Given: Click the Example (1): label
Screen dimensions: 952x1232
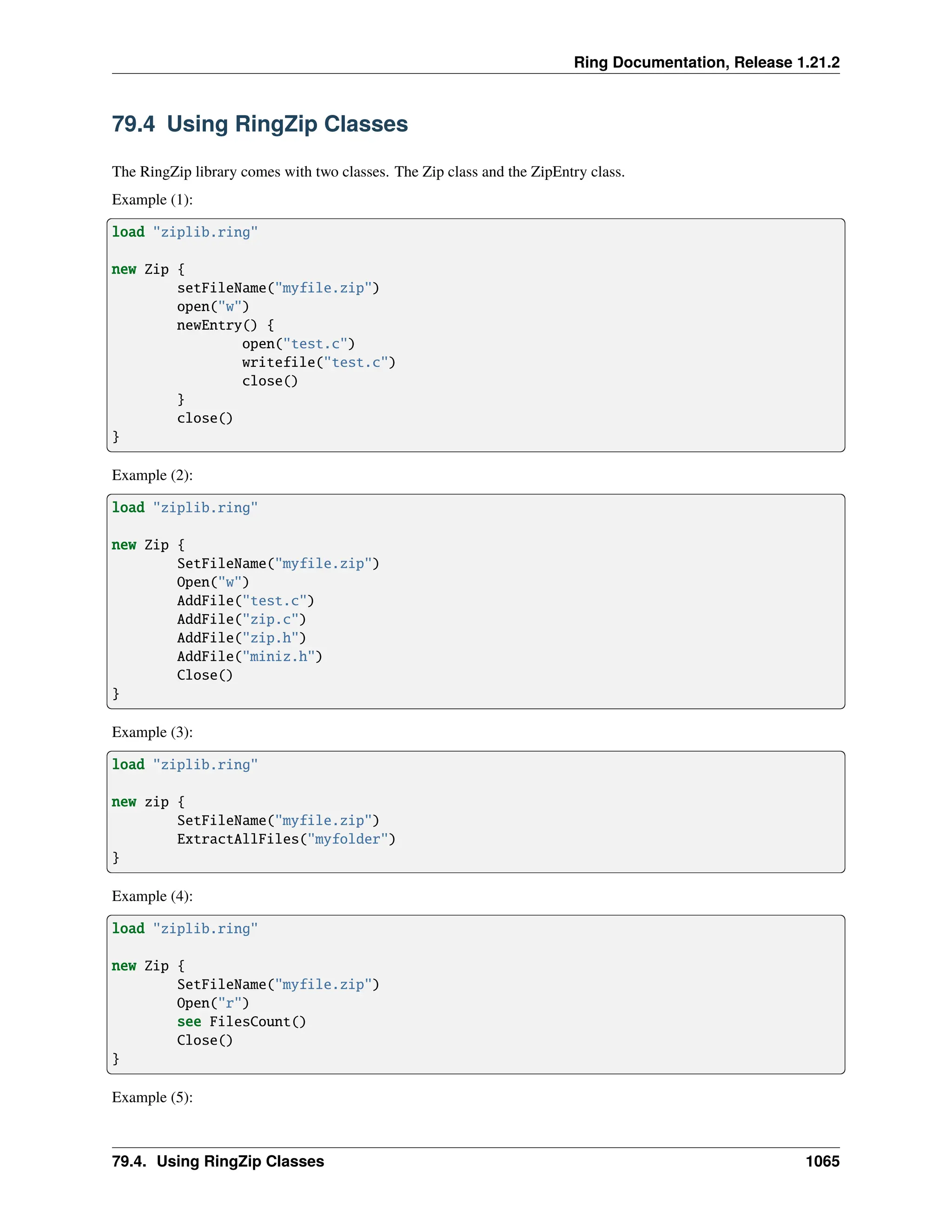Looking at the screenshot, I should [152, 200].
